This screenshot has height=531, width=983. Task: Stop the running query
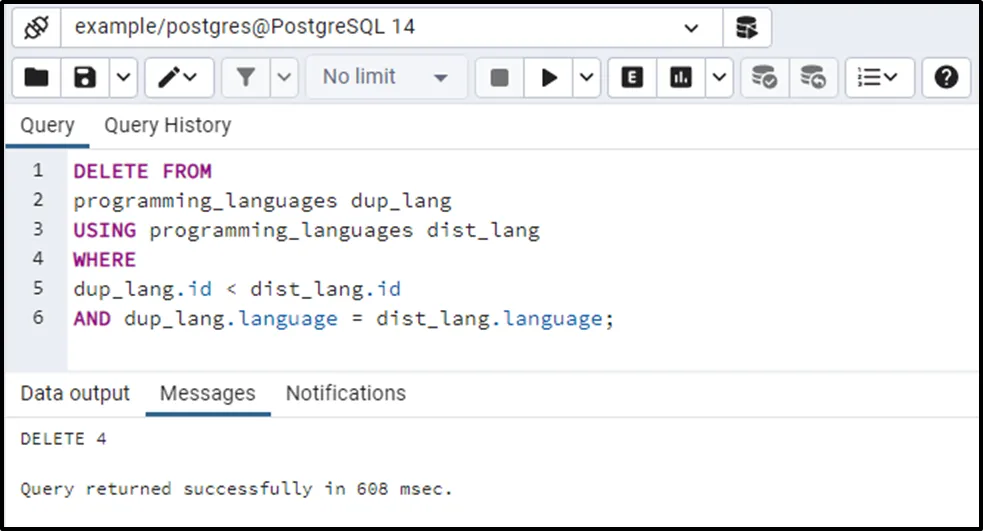coord(499,77)
